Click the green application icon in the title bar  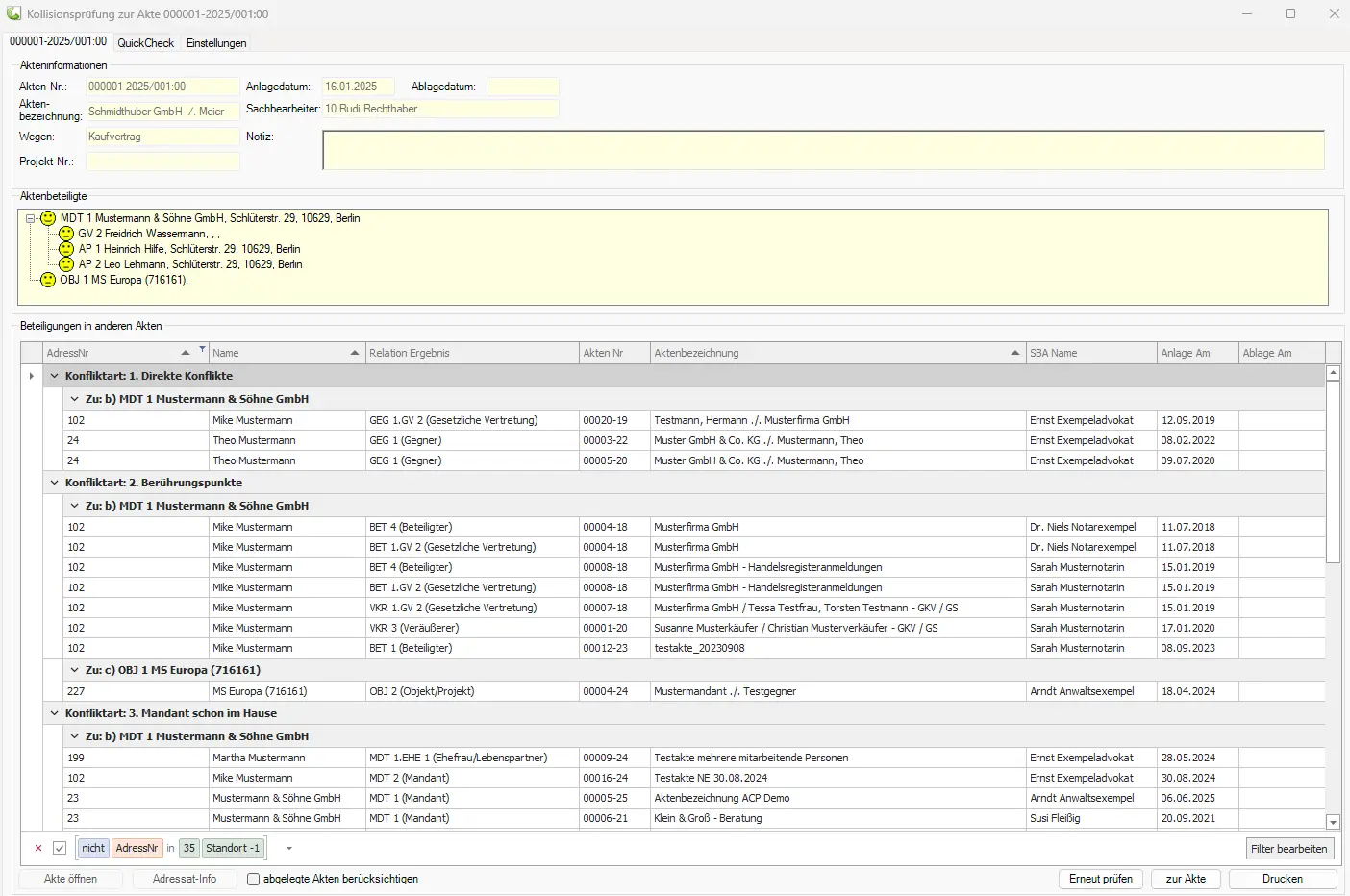pyautogui.click(x=12, y=13)
